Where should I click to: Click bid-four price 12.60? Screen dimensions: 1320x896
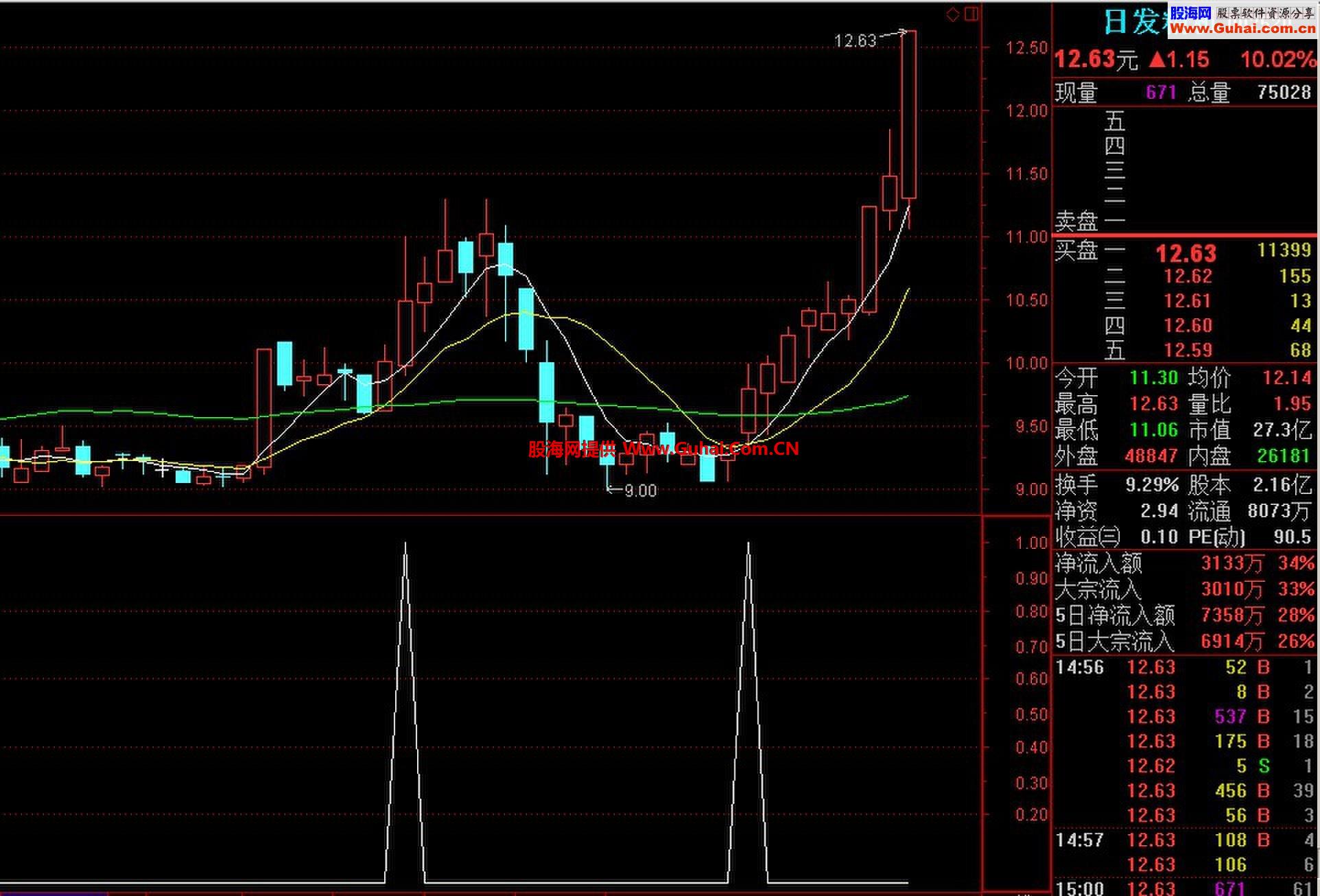click(1188, 326)
